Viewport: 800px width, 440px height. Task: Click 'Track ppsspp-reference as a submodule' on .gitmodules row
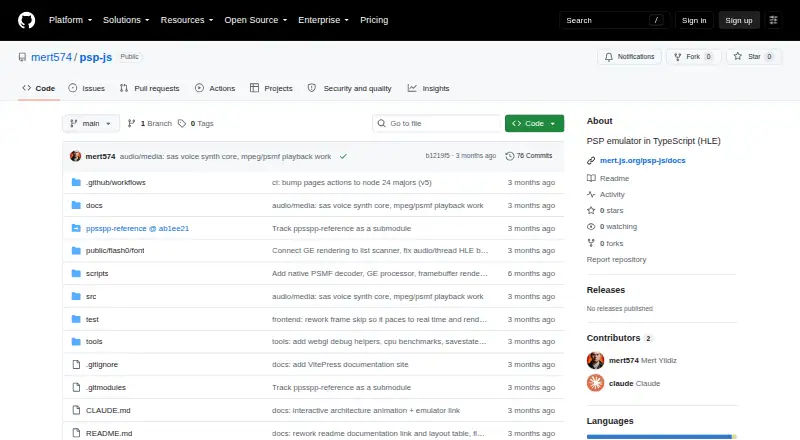click(x=341, y=387)
